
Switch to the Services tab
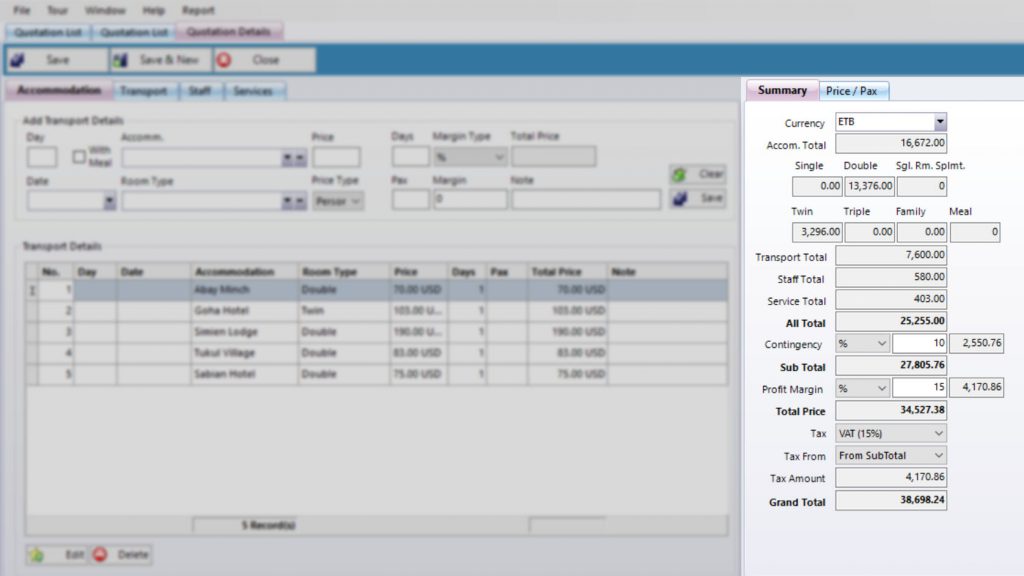[x=253, y=91]
